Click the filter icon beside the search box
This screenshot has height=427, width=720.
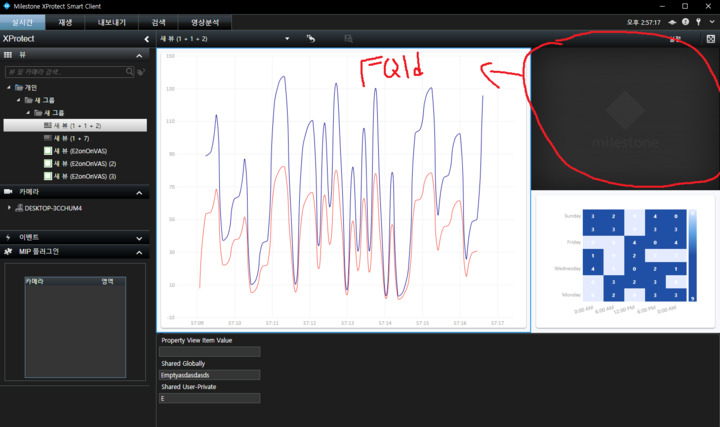(x=141, y=72)
